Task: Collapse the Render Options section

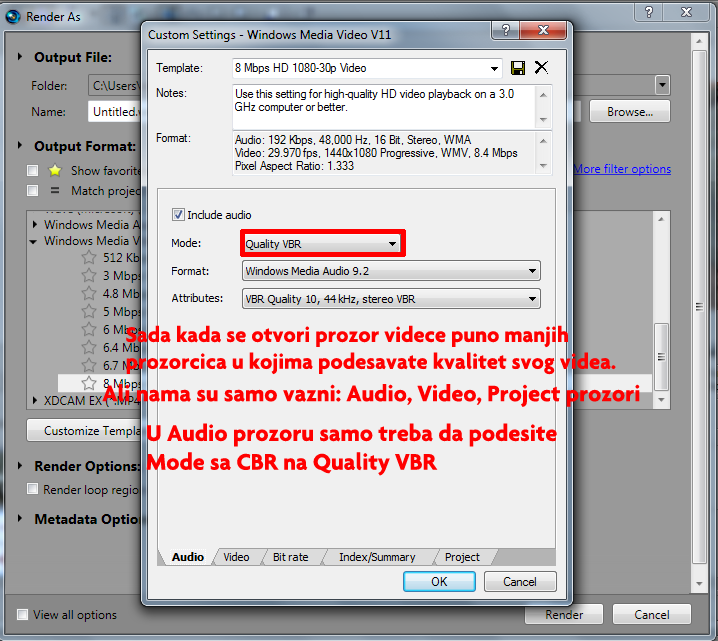Action: coord(20,466)
